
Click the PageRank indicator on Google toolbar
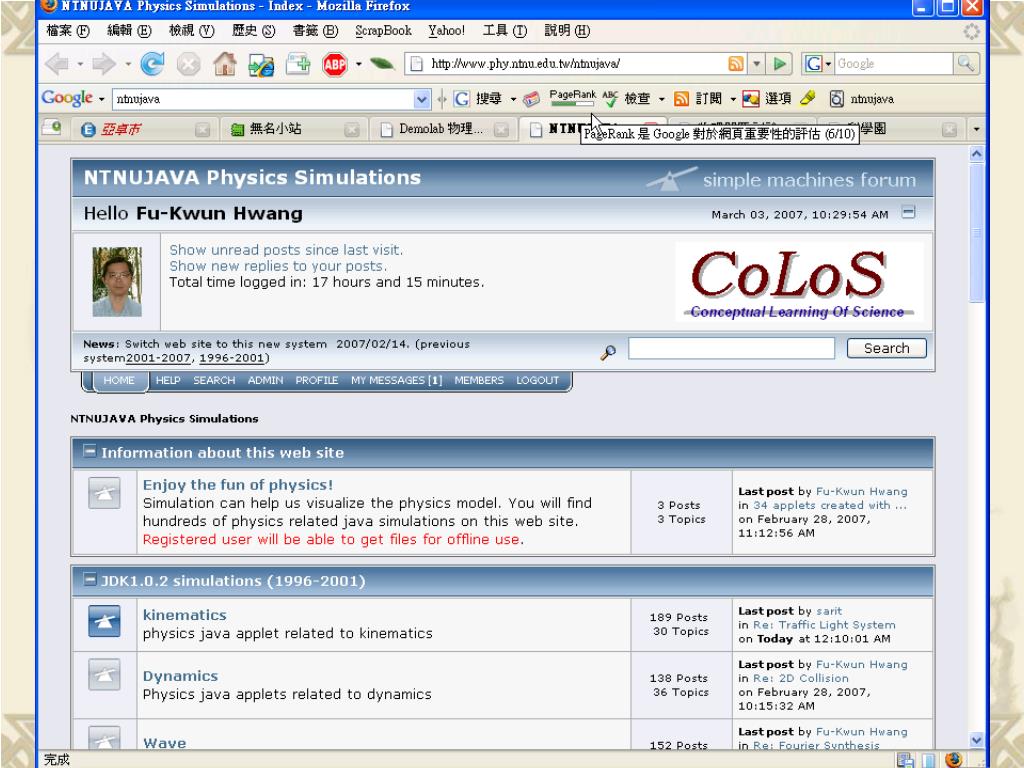coord(572,98)
